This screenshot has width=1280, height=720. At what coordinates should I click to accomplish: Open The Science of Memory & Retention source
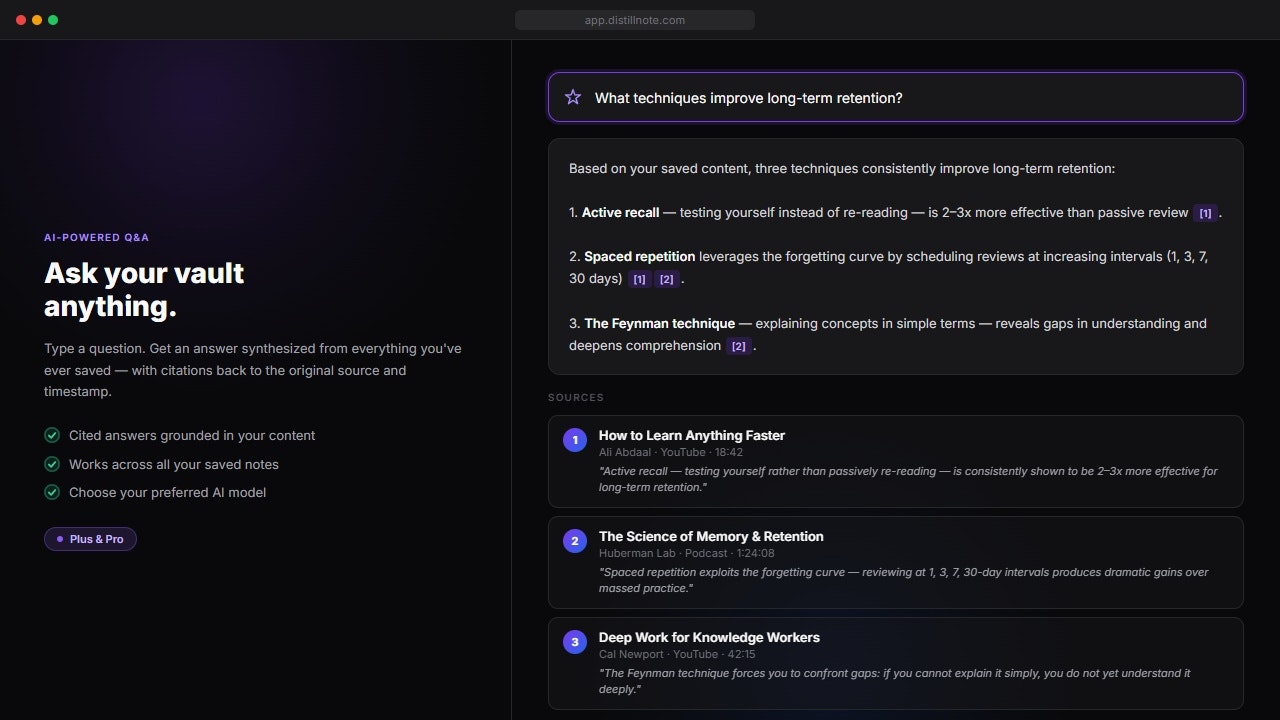(x=896, y=562)
